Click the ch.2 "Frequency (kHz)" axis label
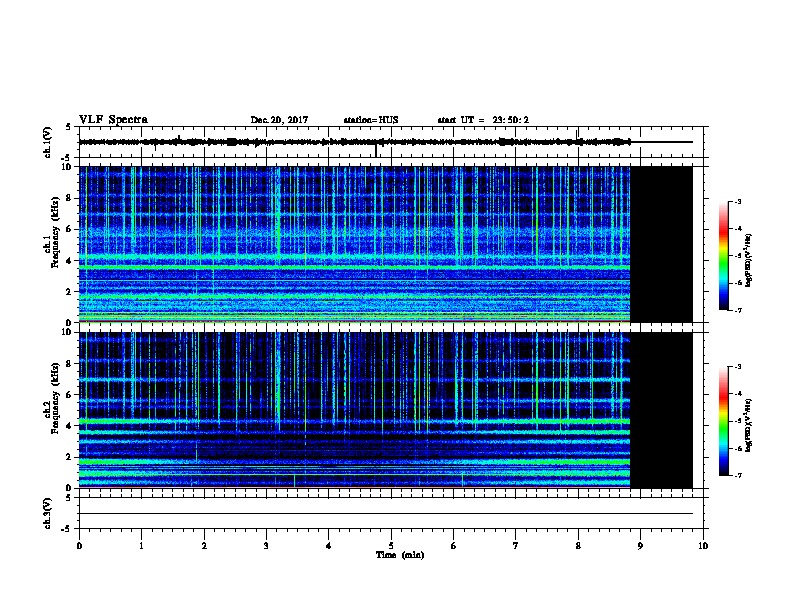Image resolution: width=792 pixels, height=612 pixels. pos(56,398)
